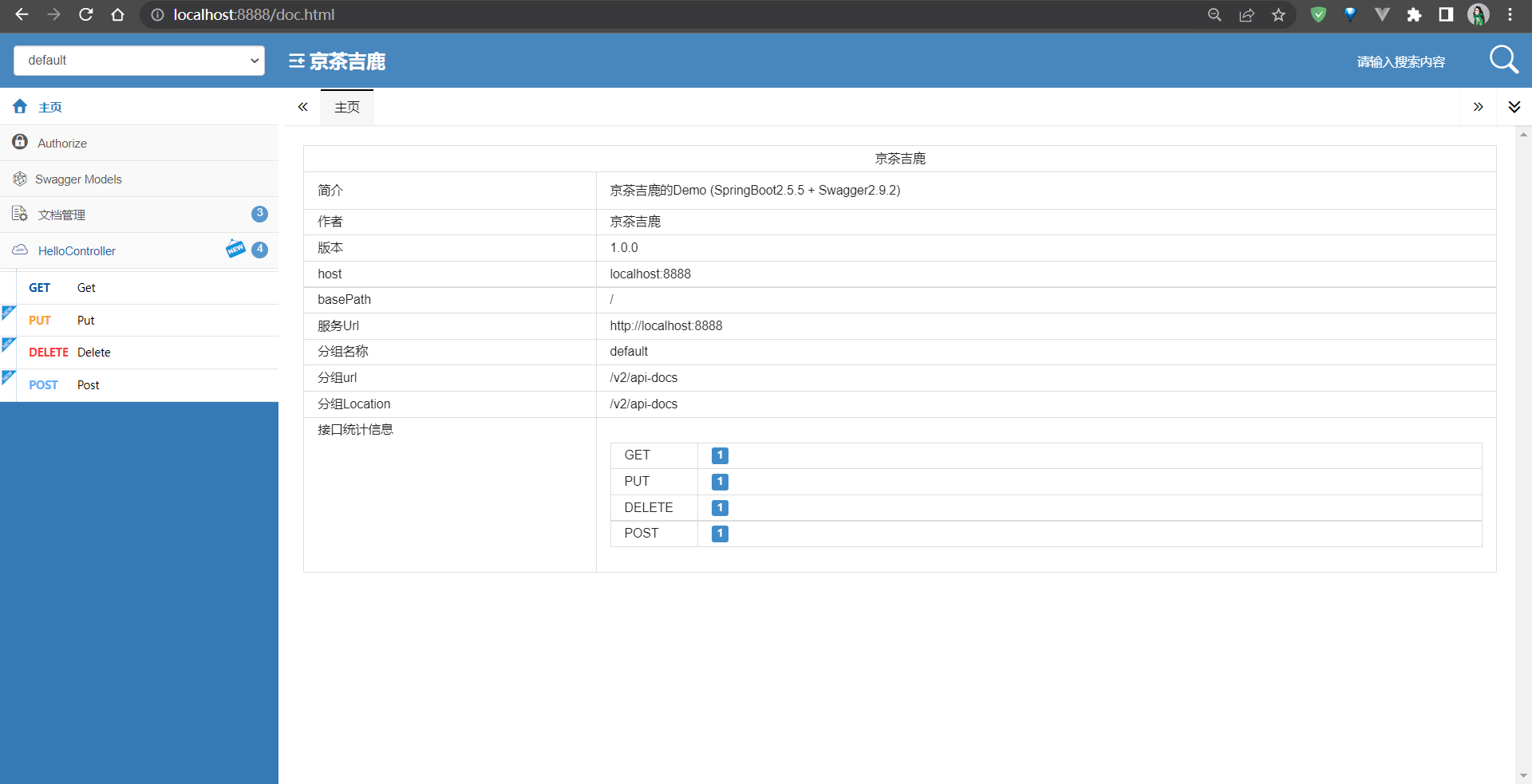Collapse the HelloController menu

139,250
